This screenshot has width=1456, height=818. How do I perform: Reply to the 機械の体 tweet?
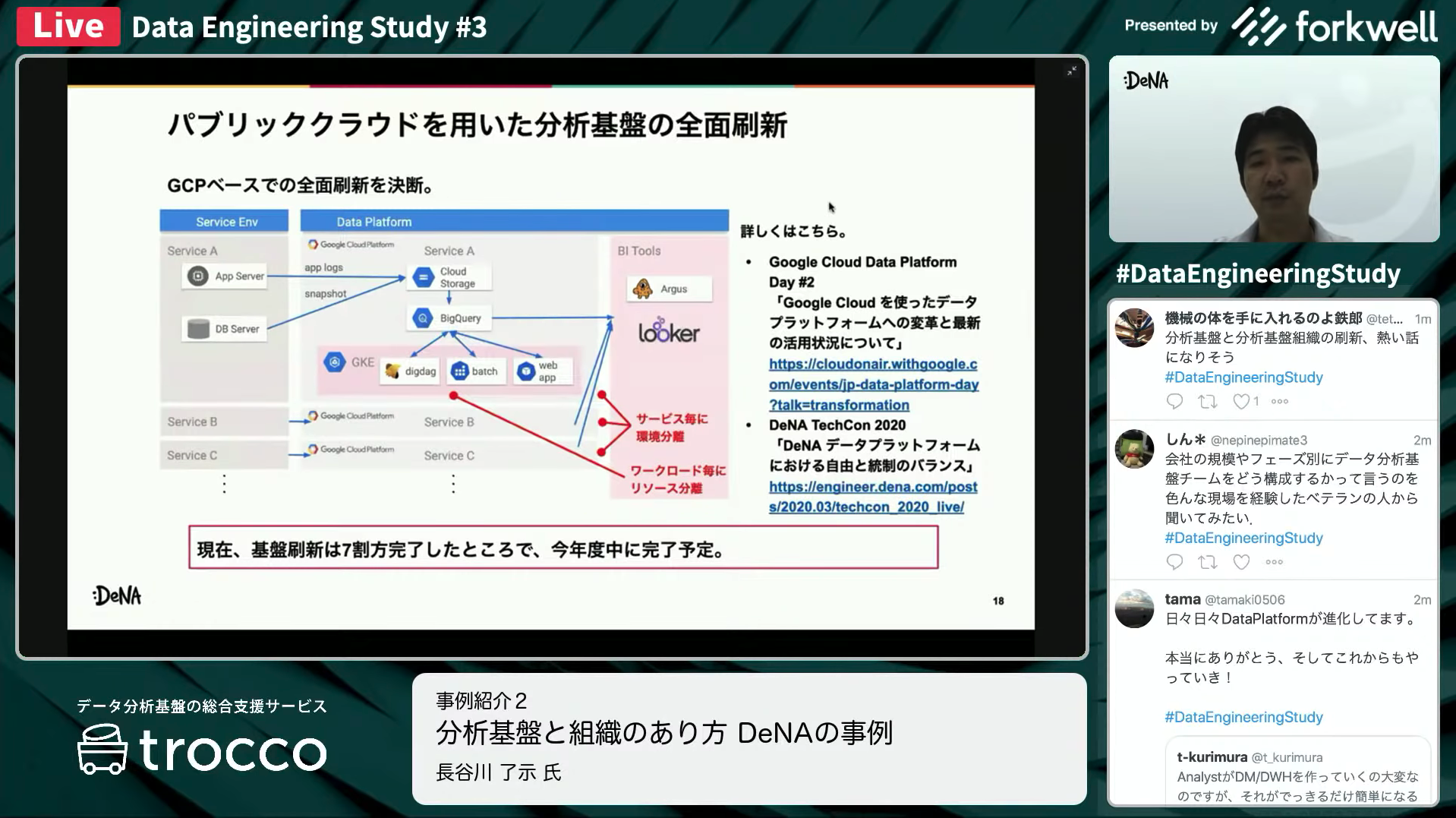pos(1174,402)
